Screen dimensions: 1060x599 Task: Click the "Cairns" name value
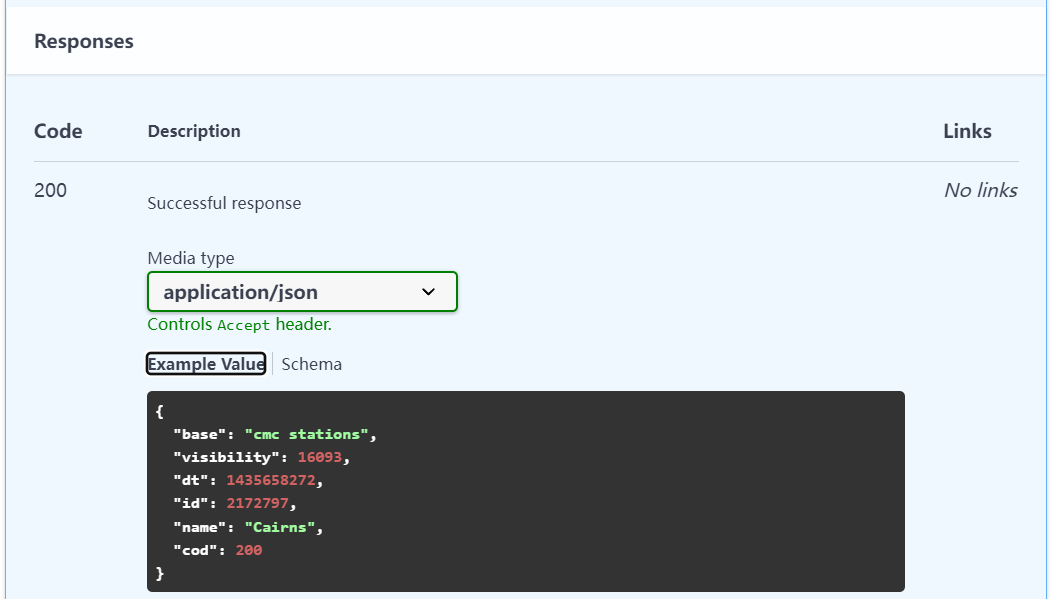(280, 526)
